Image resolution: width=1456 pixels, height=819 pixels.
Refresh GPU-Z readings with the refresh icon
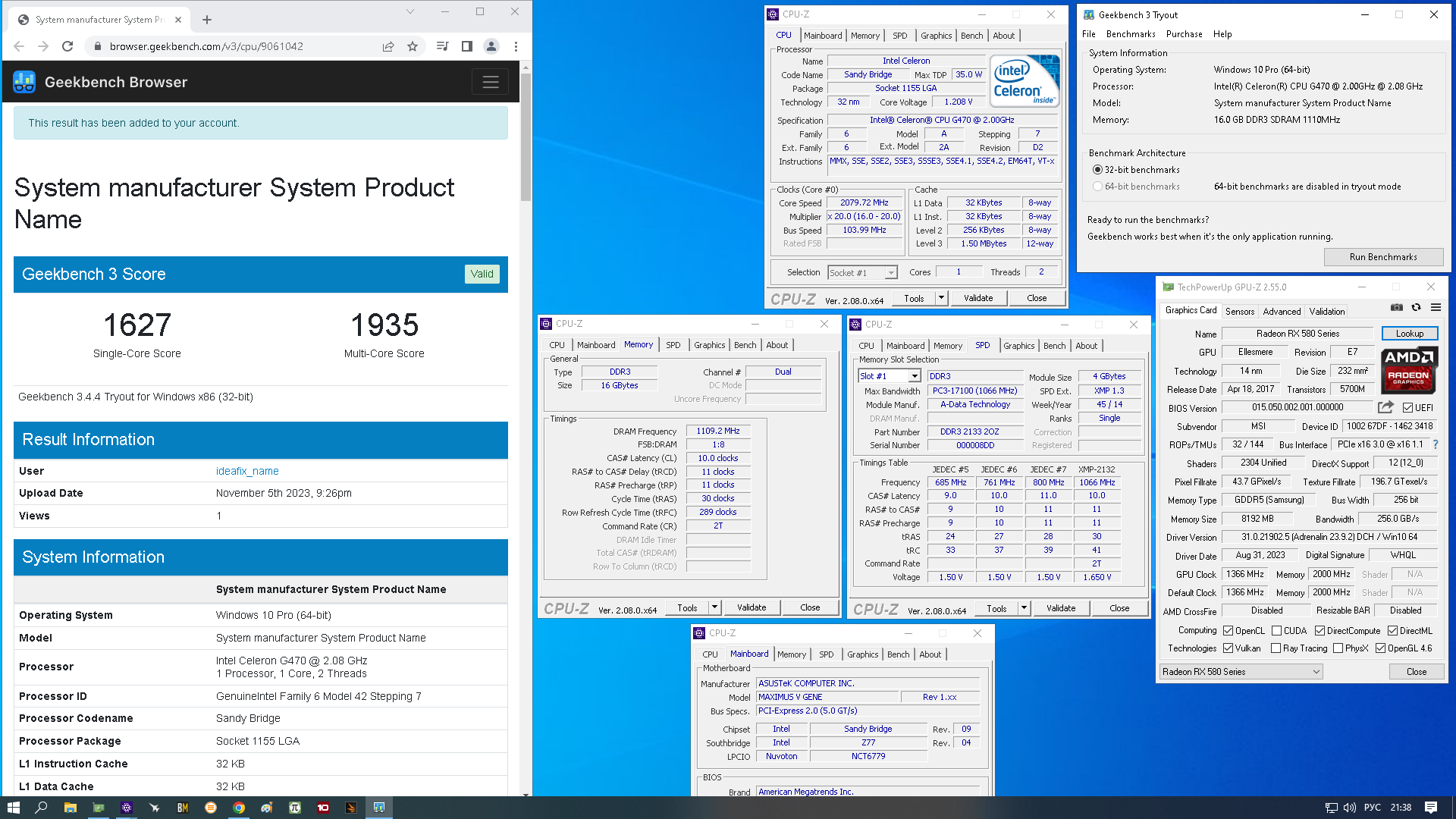[x=1416, y=307]
